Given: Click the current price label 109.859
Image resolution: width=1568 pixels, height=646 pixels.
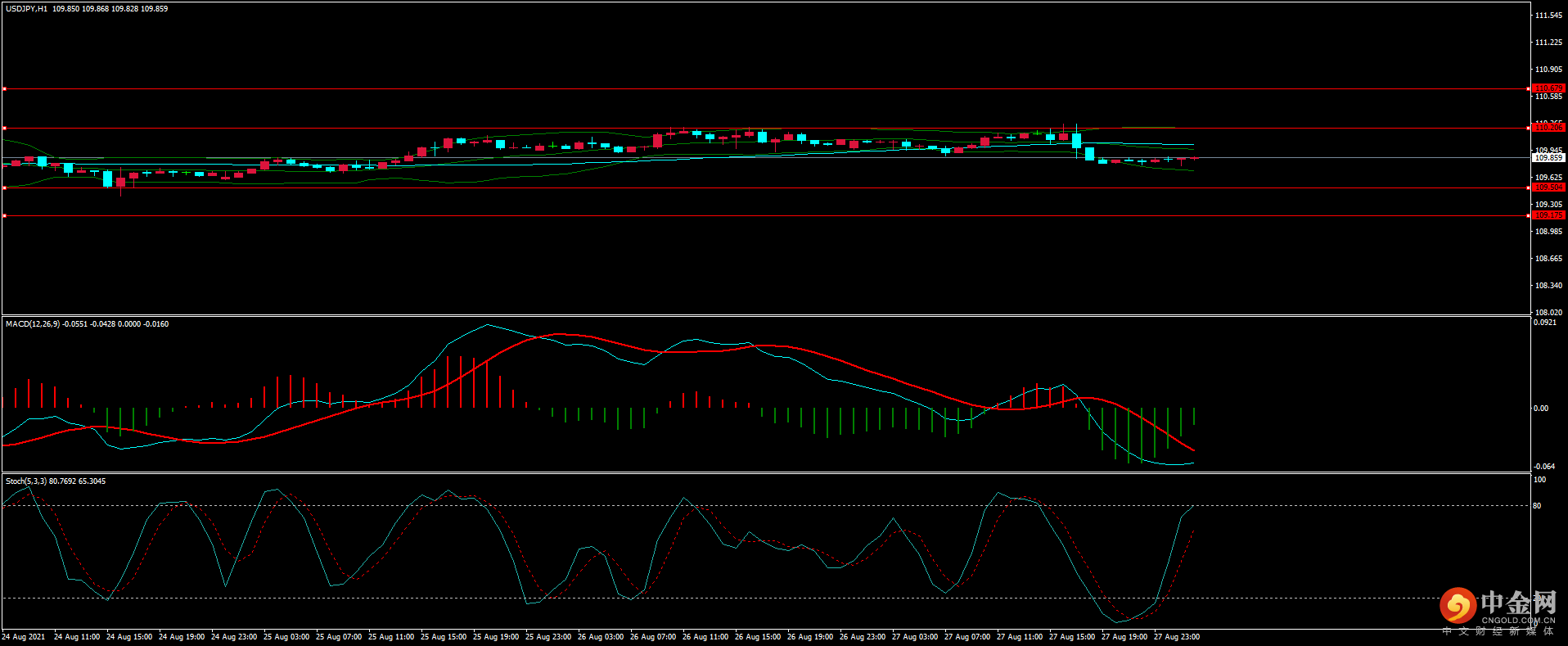Looking at the screenshot, I should pyautogui.click(x=1548, y=157).
